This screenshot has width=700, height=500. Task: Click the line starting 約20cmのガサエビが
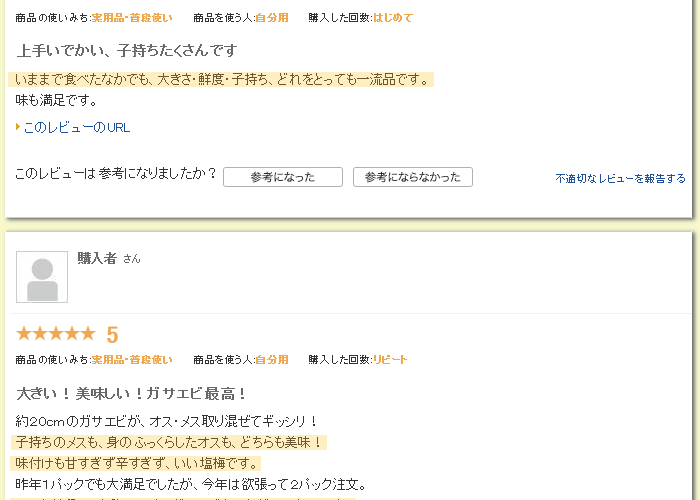point(166,421)
